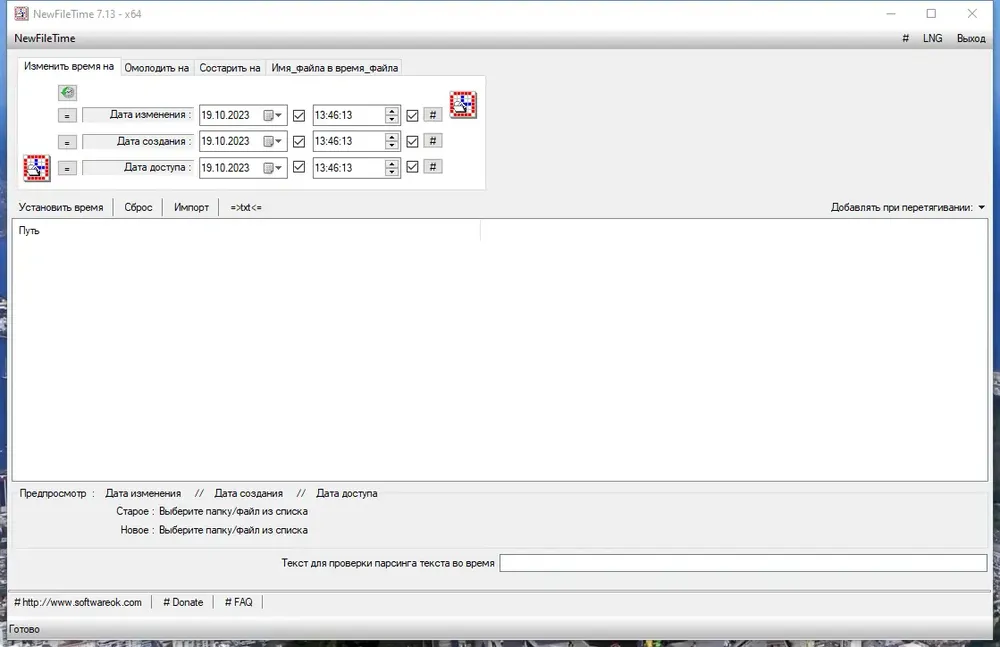The image size is (1000, 647).
Task: Toggle date checkbox for Дата доступа
Action: (x=299, y=167)
